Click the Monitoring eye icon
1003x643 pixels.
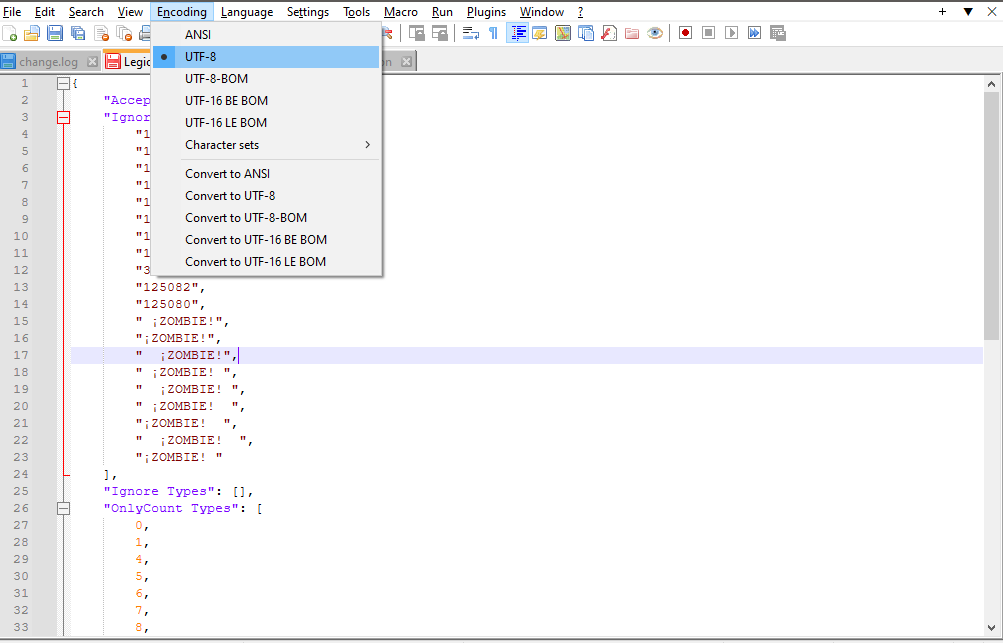pyautogui.click(x=655, y=33)
